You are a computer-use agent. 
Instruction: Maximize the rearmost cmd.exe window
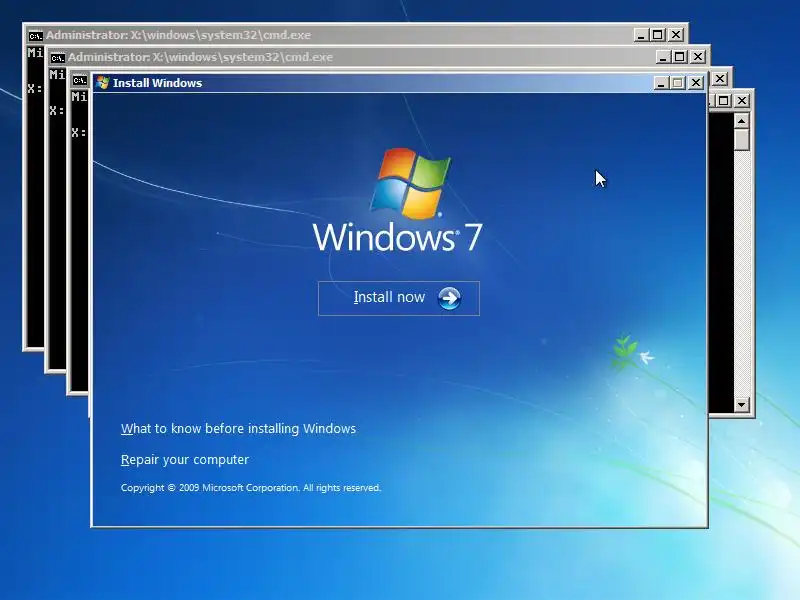click(x=658, y=35)
